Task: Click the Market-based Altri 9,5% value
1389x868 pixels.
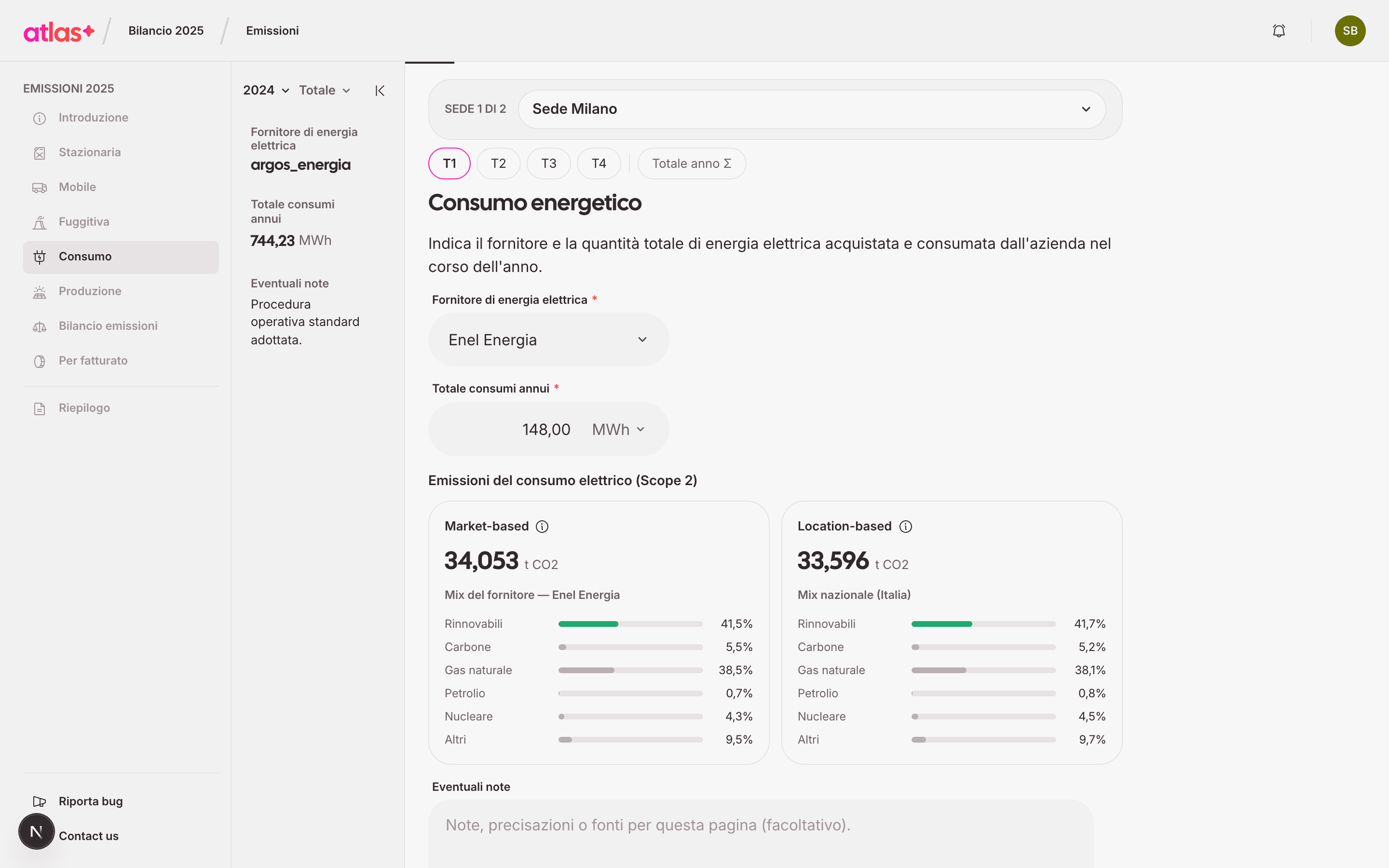Action: click(x=739, y=739)
